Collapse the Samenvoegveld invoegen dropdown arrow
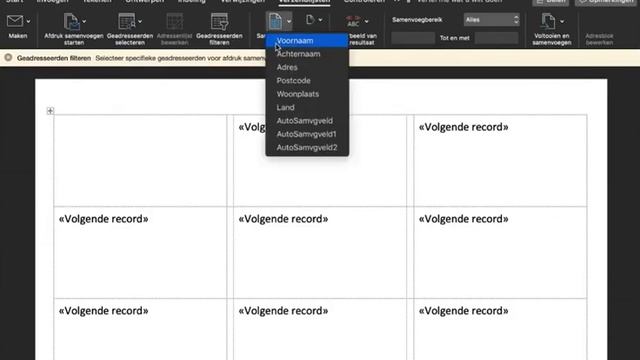 [289, 21]
